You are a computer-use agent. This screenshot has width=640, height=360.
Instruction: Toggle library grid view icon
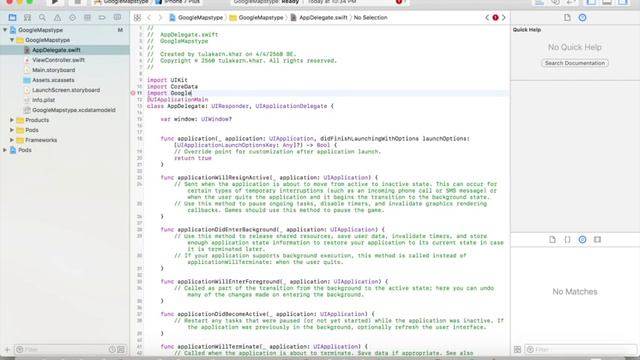click(518, 350)
